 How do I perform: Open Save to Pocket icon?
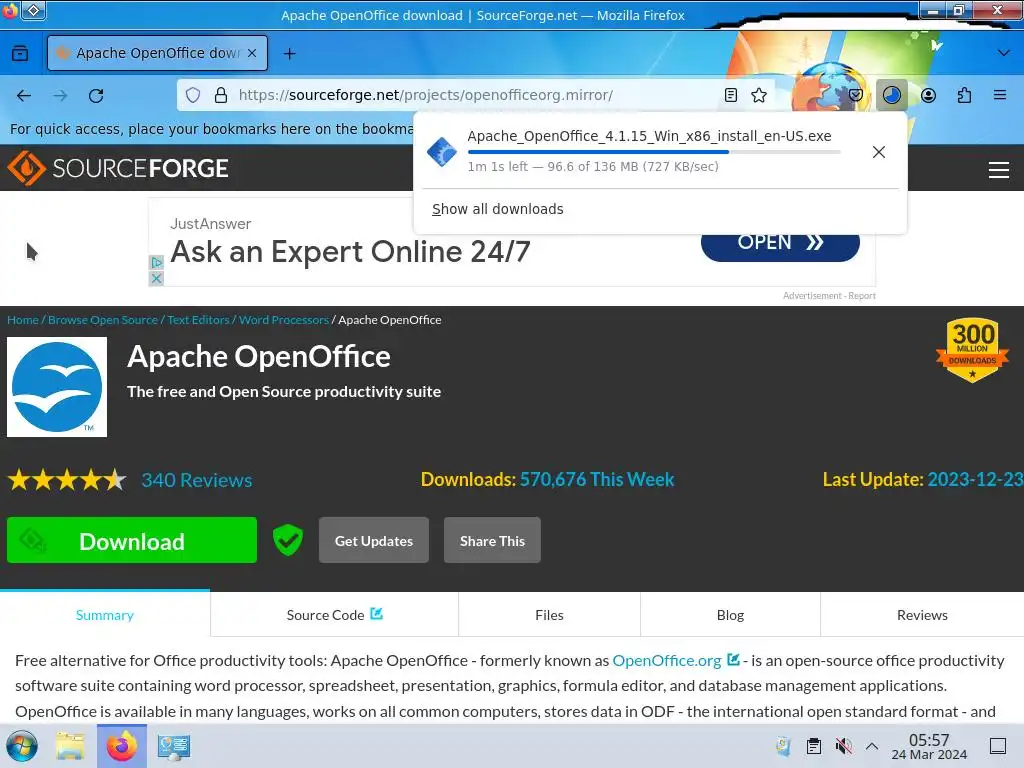click(856, 95)
